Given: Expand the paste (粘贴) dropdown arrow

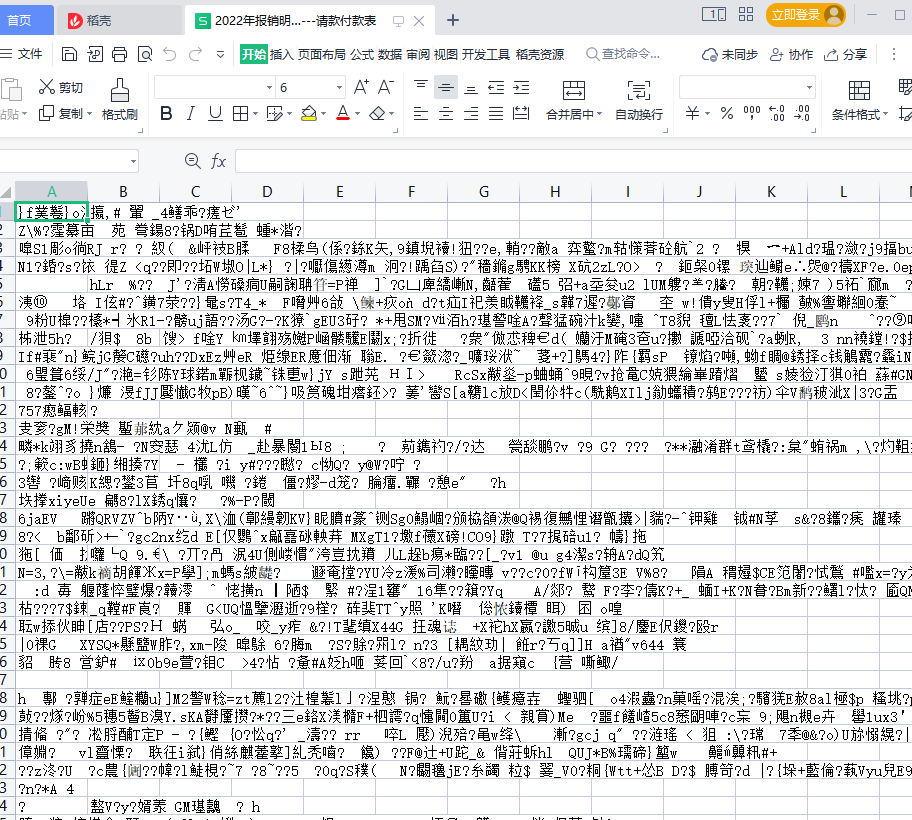Looking at the screenshot, I should tap(24, 114).
